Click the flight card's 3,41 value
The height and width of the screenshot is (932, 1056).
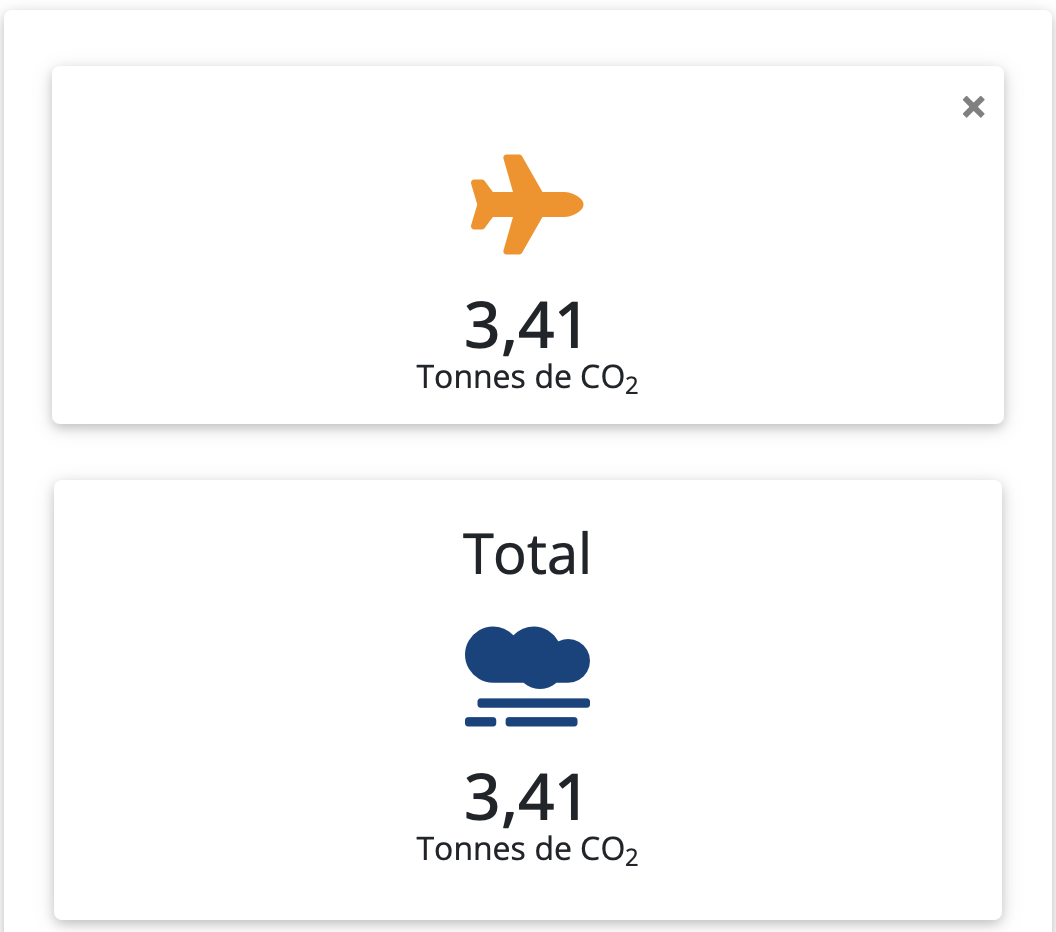525,326
